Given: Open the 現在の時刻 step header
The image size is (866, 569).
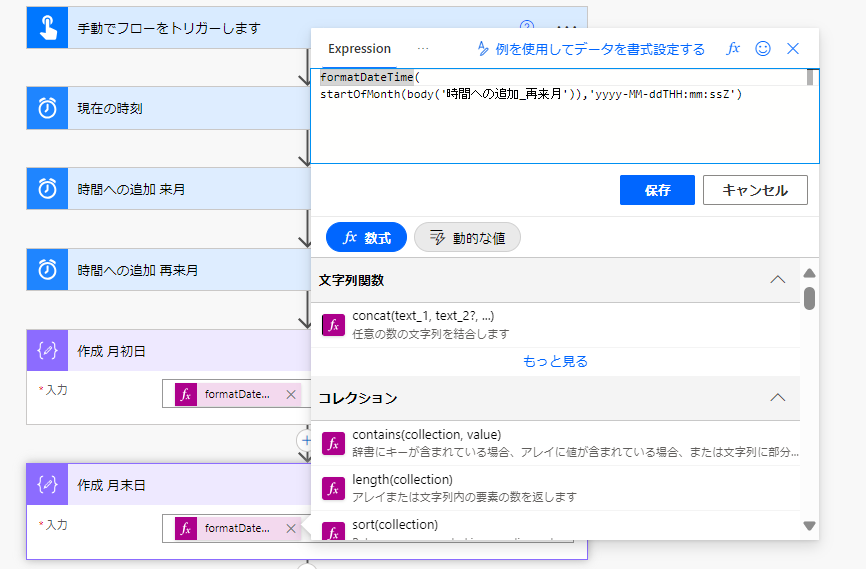Looking at the screenshot, I should [x=169, y=108].
